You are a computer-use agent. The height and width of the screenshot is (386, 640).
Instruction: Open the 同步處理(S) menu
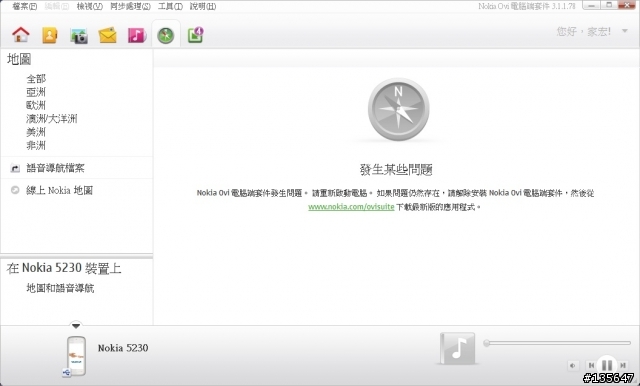(130, 7)
